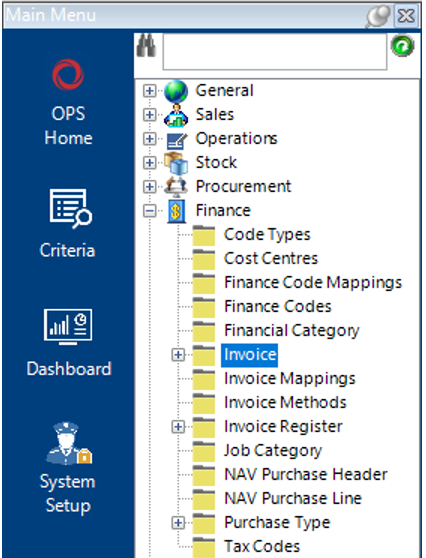426x558 pixels.
Task: Click the System Setup label
Action: (x=67, y=494)
